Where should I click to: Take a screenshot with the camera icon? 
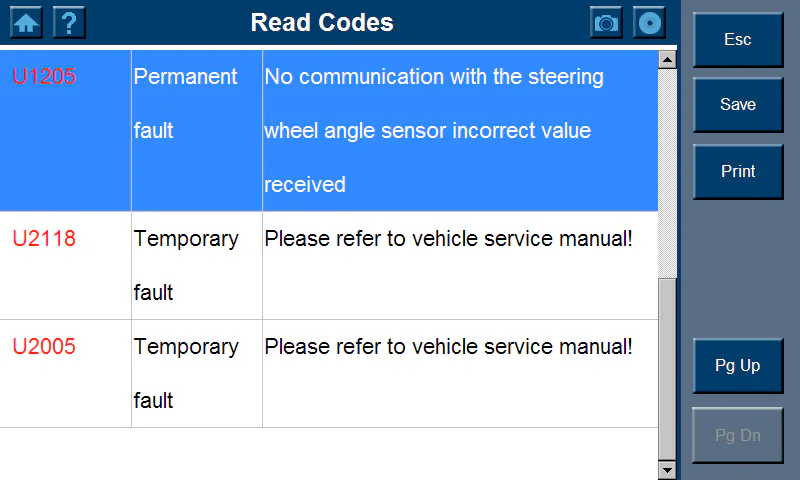point(606,22)
